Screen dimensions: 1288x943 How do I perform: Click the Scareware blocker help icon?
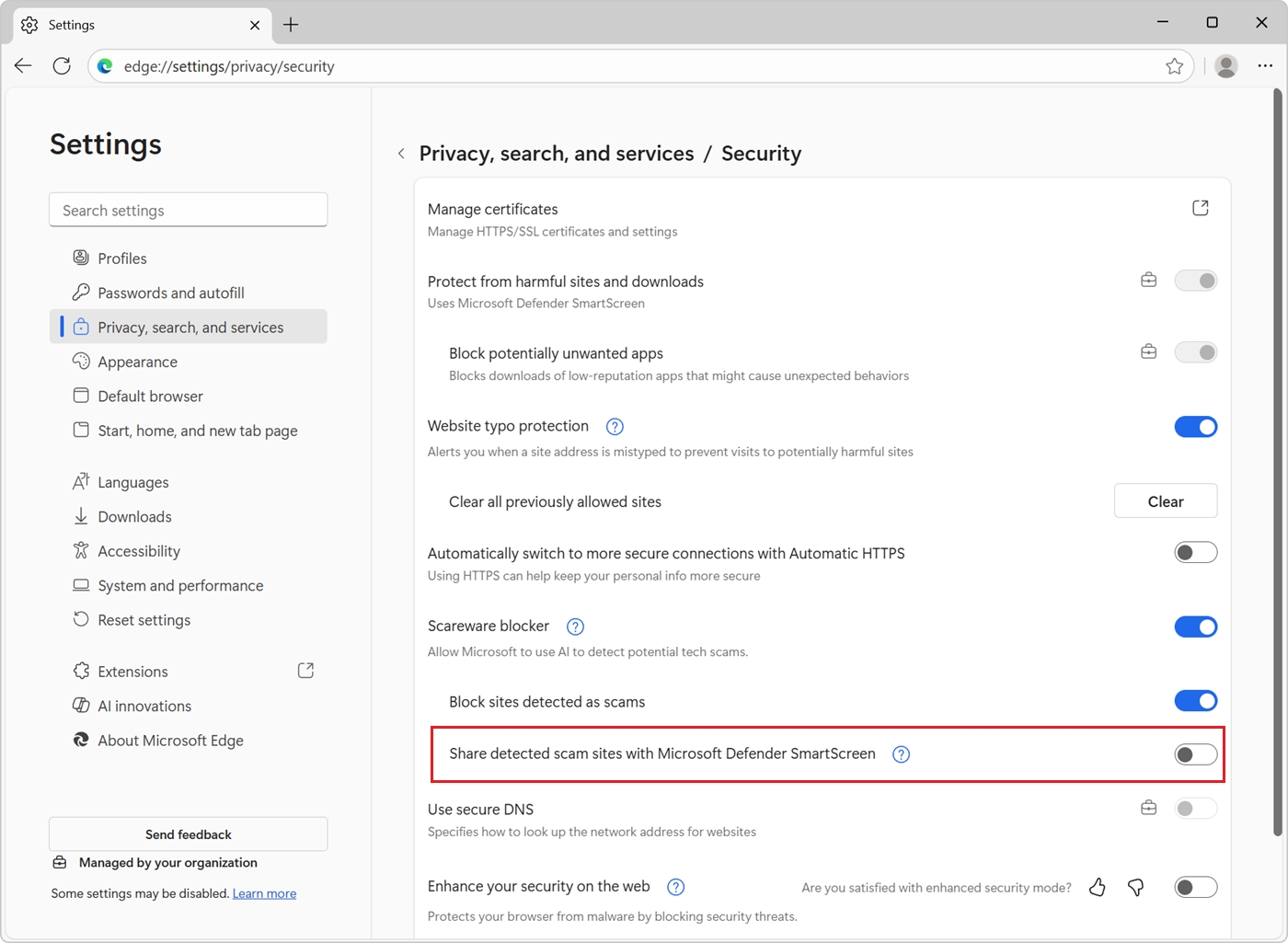pos(575,627)
